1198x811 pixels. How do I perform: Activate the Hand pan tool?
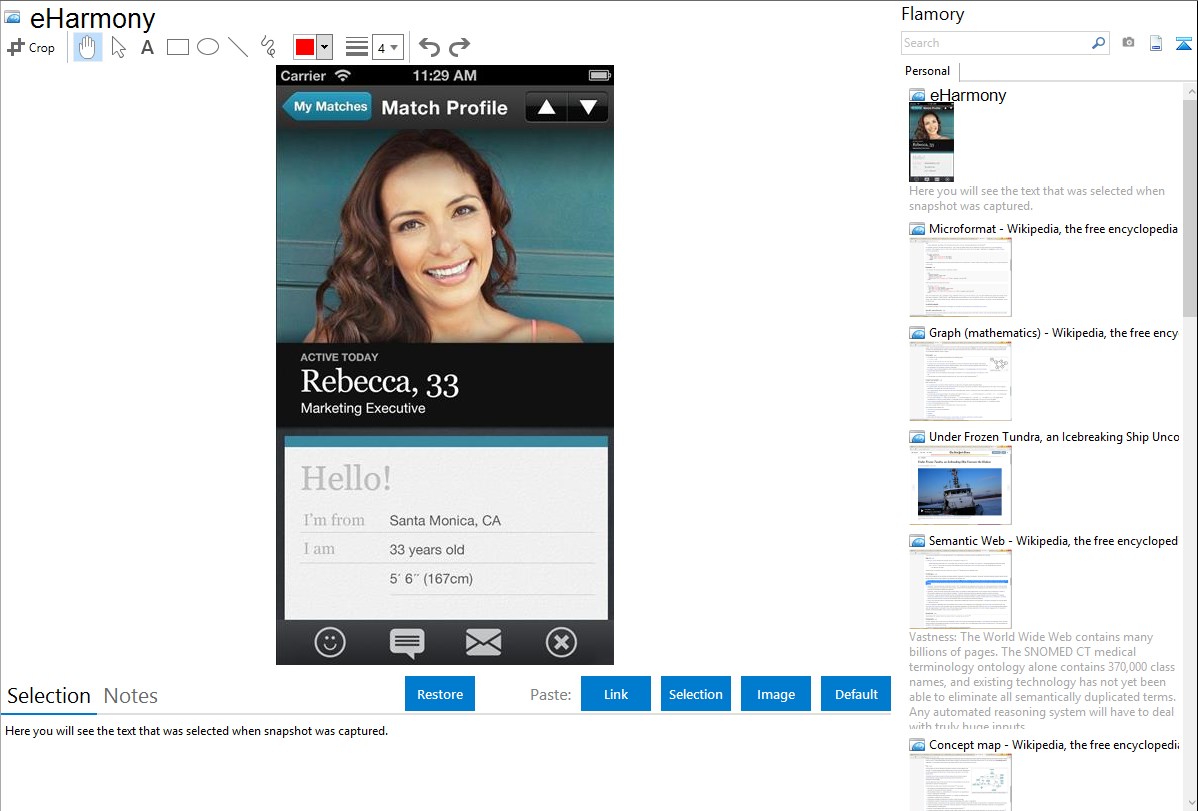click(87, 46)
